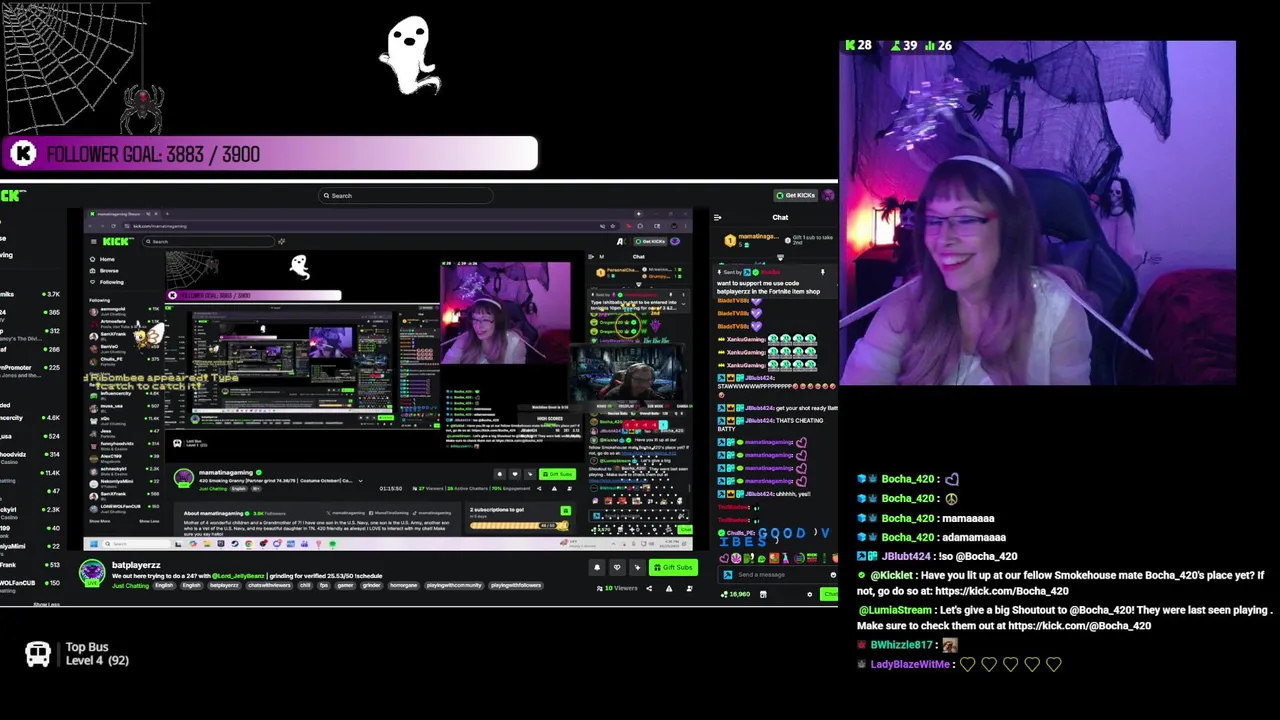Click the Top Bus Level 4 overlay icon
Viewport: 1280px width, 720px height.
point(38,654)
